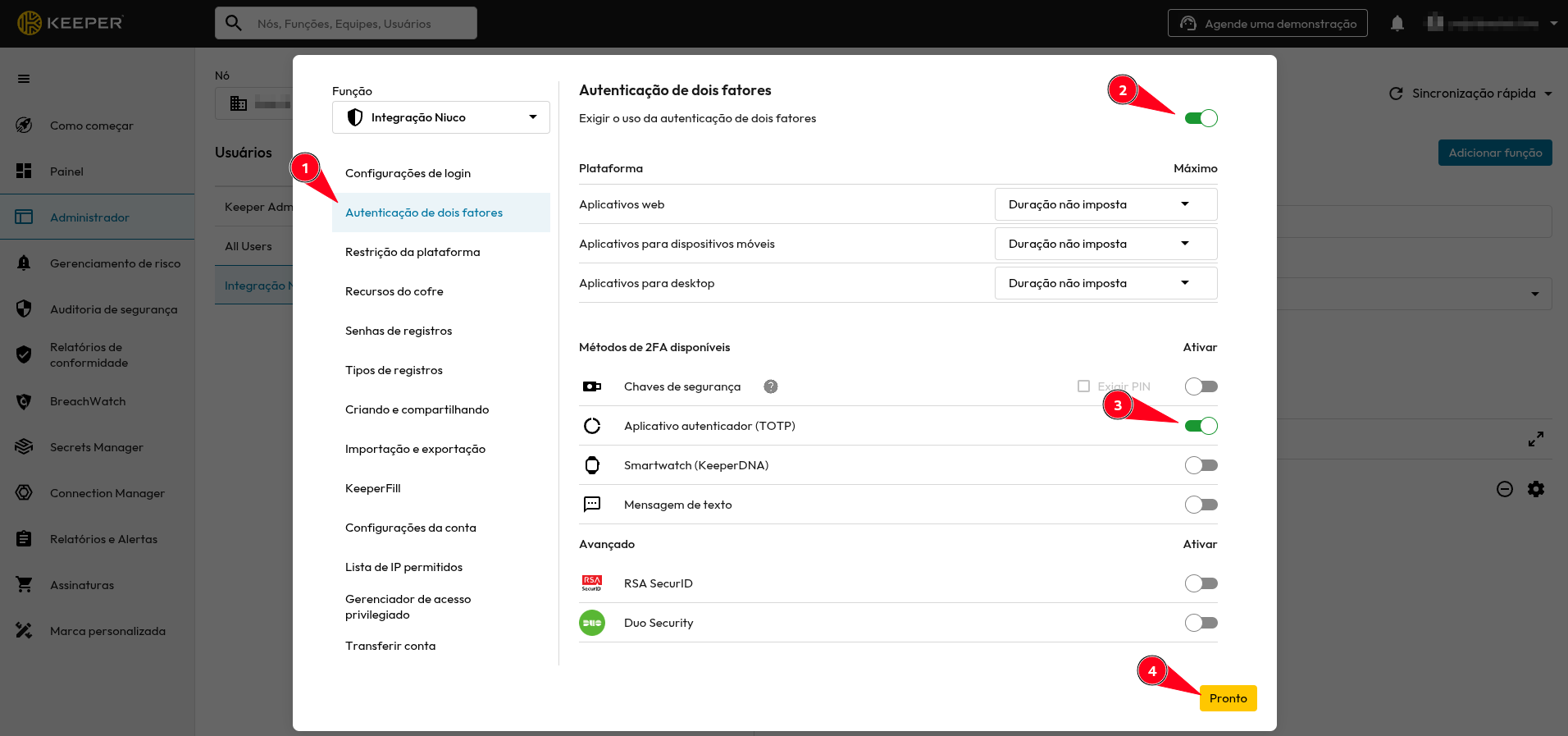This screenshot has height=736, width=1568.
Task: Click the security key icon
Action: coord(592,386)
